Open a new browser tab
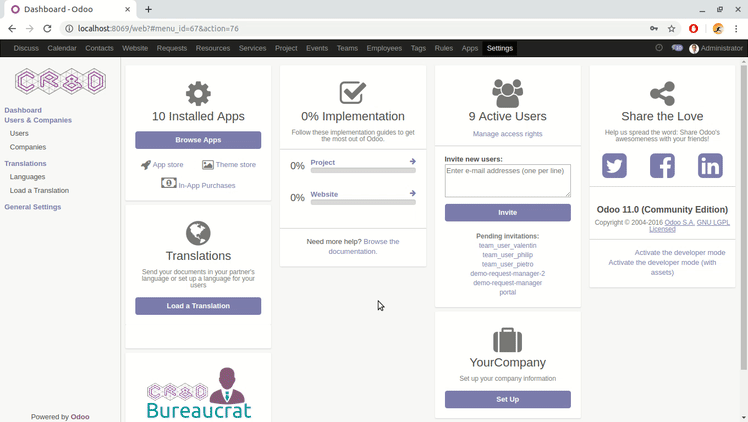This screenshot has width=748, height=422. click(148, 9)
